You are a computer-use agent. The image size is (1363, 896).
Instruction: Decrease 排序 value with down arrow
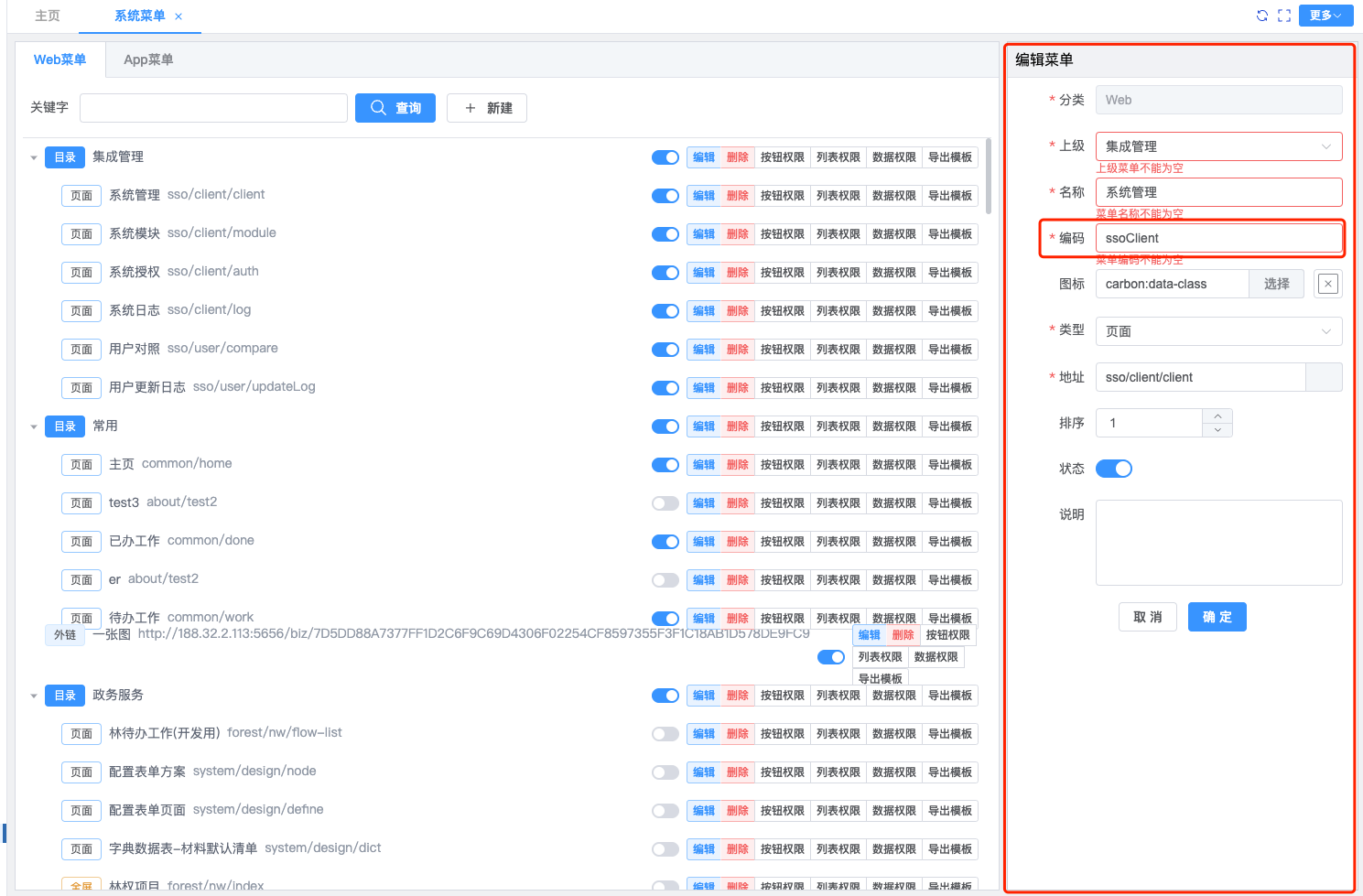tap(1217, 430)
